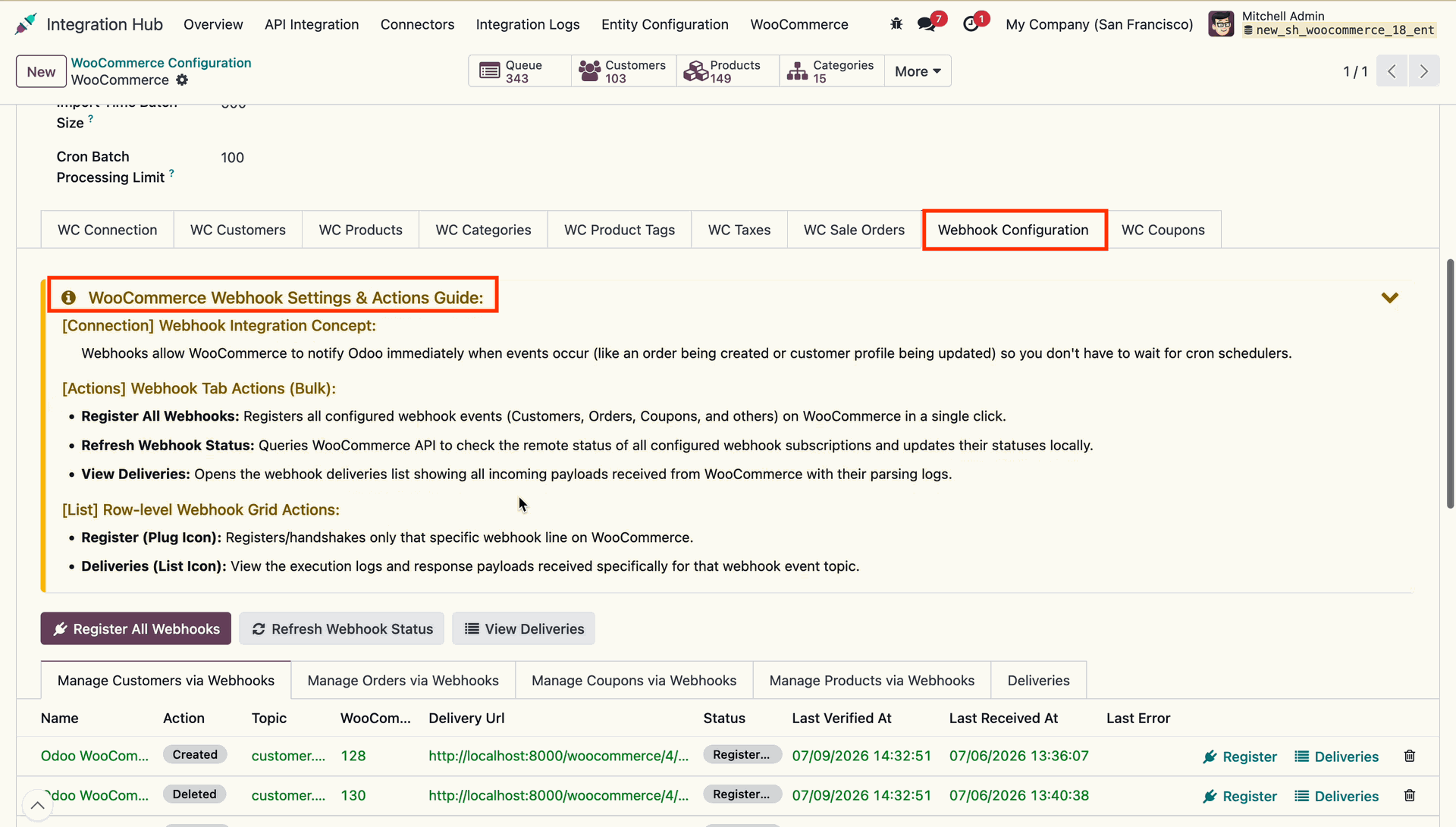Open the Queue 343 stat button
Image resolution: width=1456 pixels, height=827 pixels.
click(x=520, y=71)
